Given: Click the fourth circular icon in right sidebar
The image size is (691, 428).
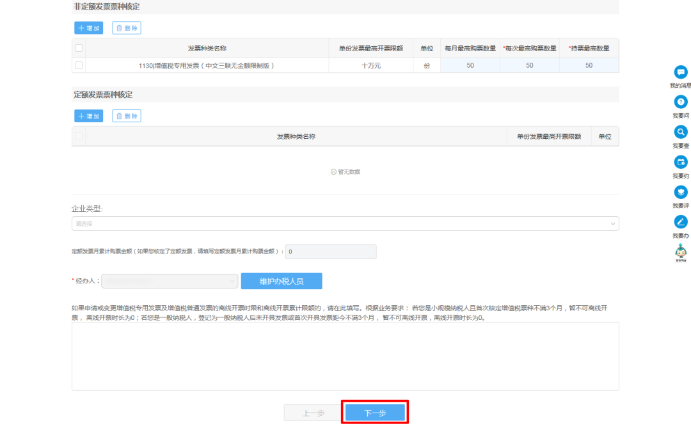Looking at the screenshot, I should click(x=680, y=161).
